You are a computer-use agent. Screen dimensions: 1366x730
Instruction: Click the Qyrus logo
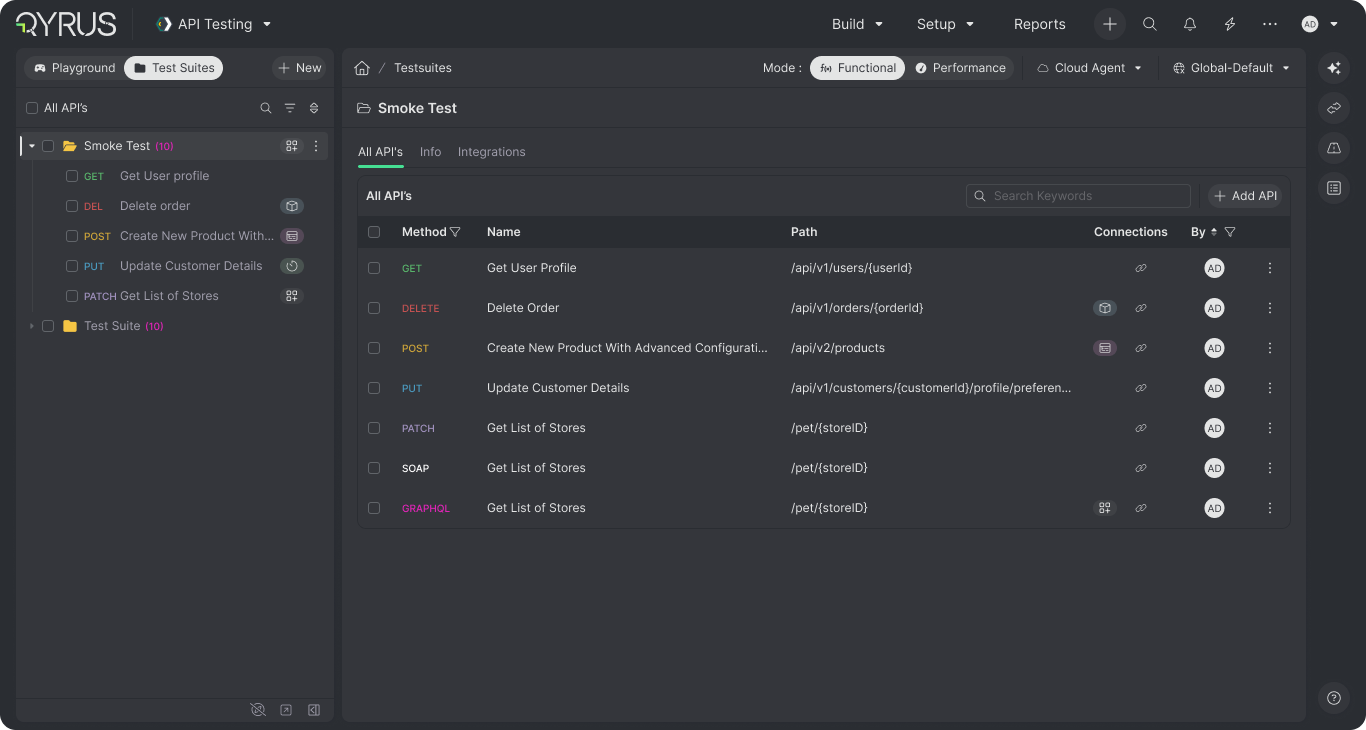point(66,24)
